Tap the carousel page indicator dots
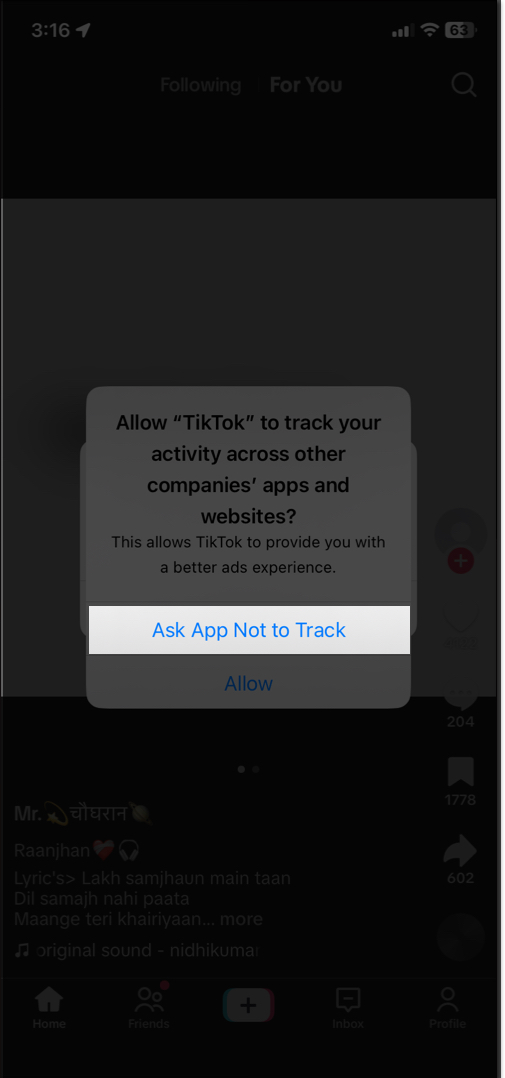This screenshot has width=505, height=1078. coord(248,769)
